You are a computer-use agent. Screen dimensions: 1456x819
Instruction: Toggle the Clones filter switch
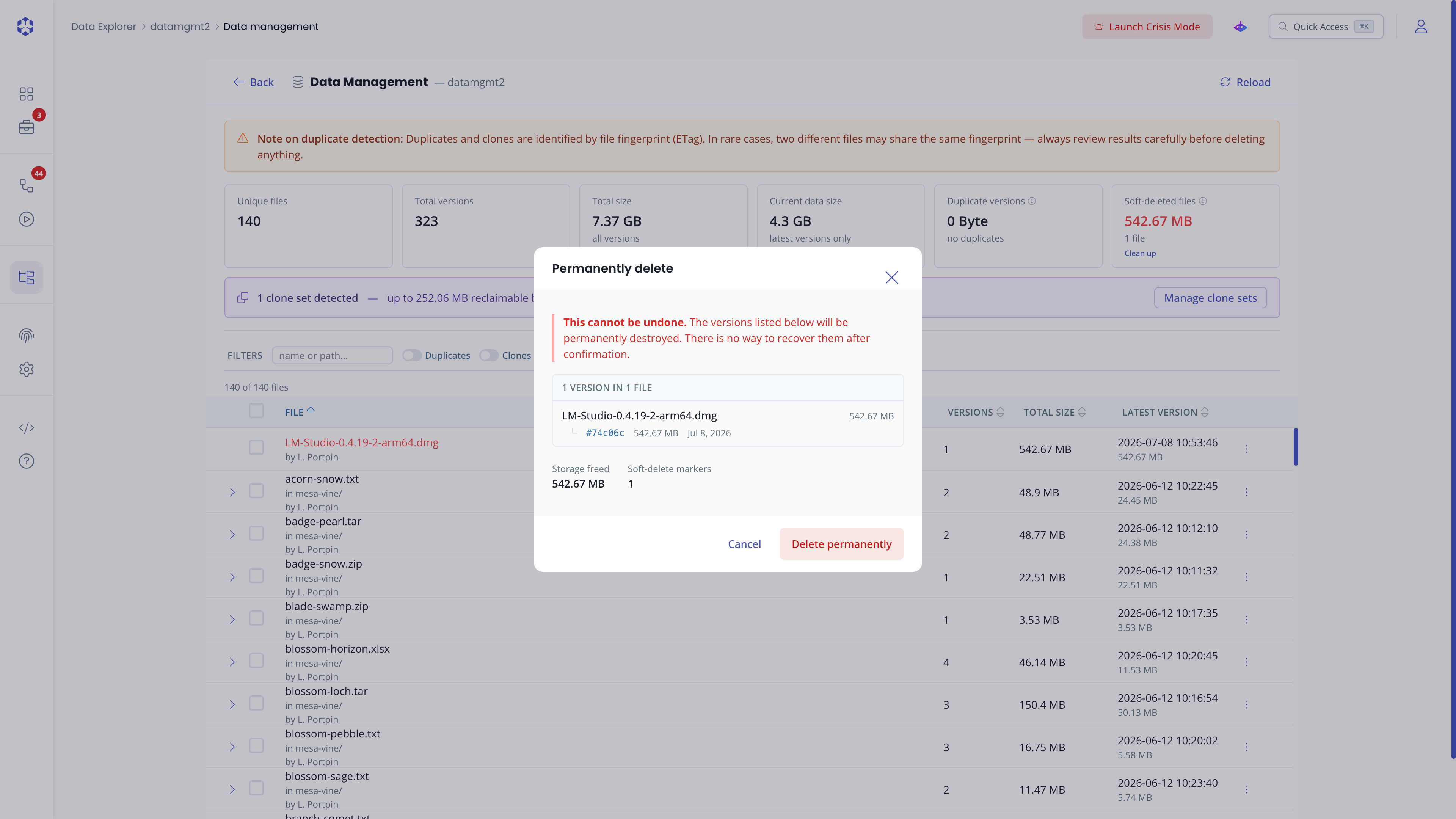click(x=489, y=356)
